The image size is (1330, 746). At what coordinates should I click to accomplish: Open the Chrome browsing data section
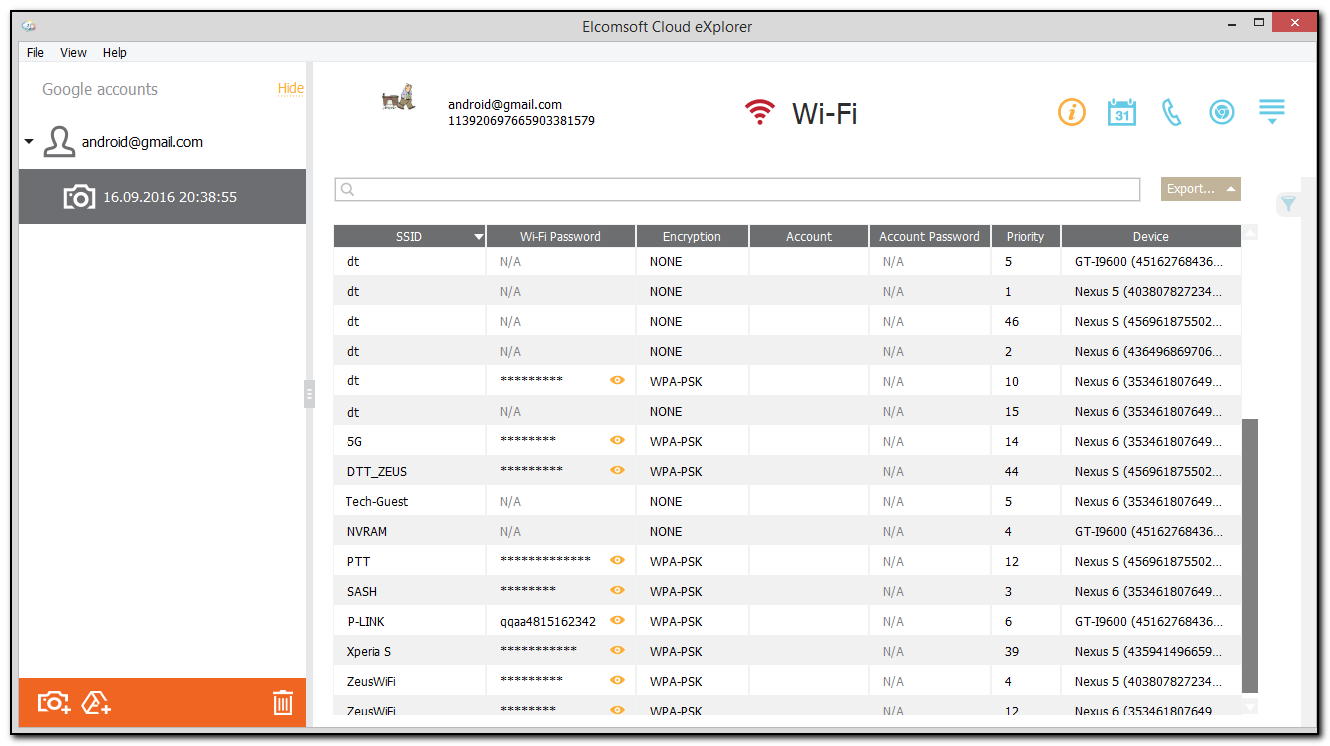(1221, 112)
